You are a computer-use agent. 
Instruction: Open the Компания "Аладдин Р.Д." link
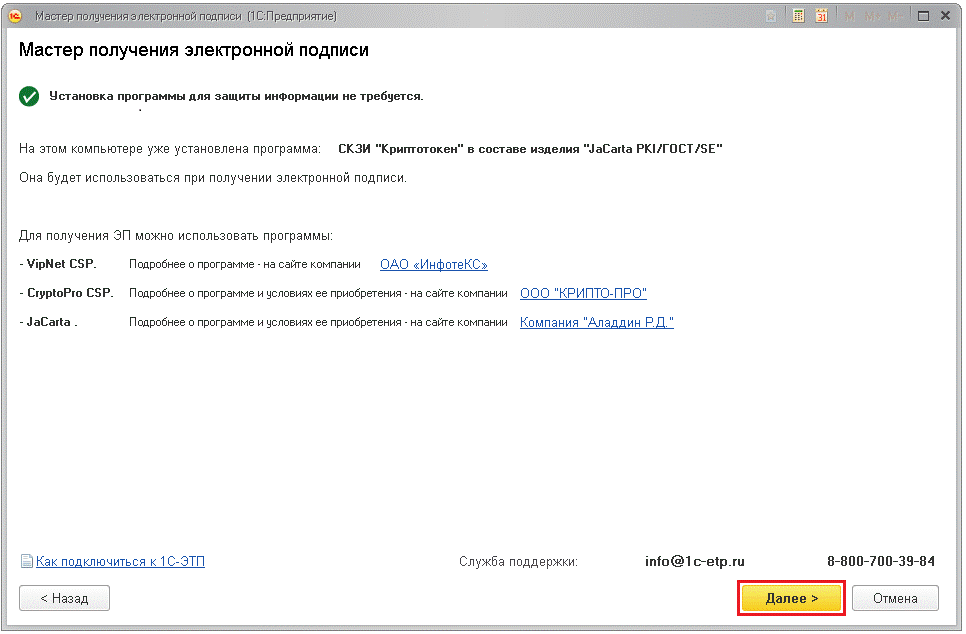tap(597, 323)
